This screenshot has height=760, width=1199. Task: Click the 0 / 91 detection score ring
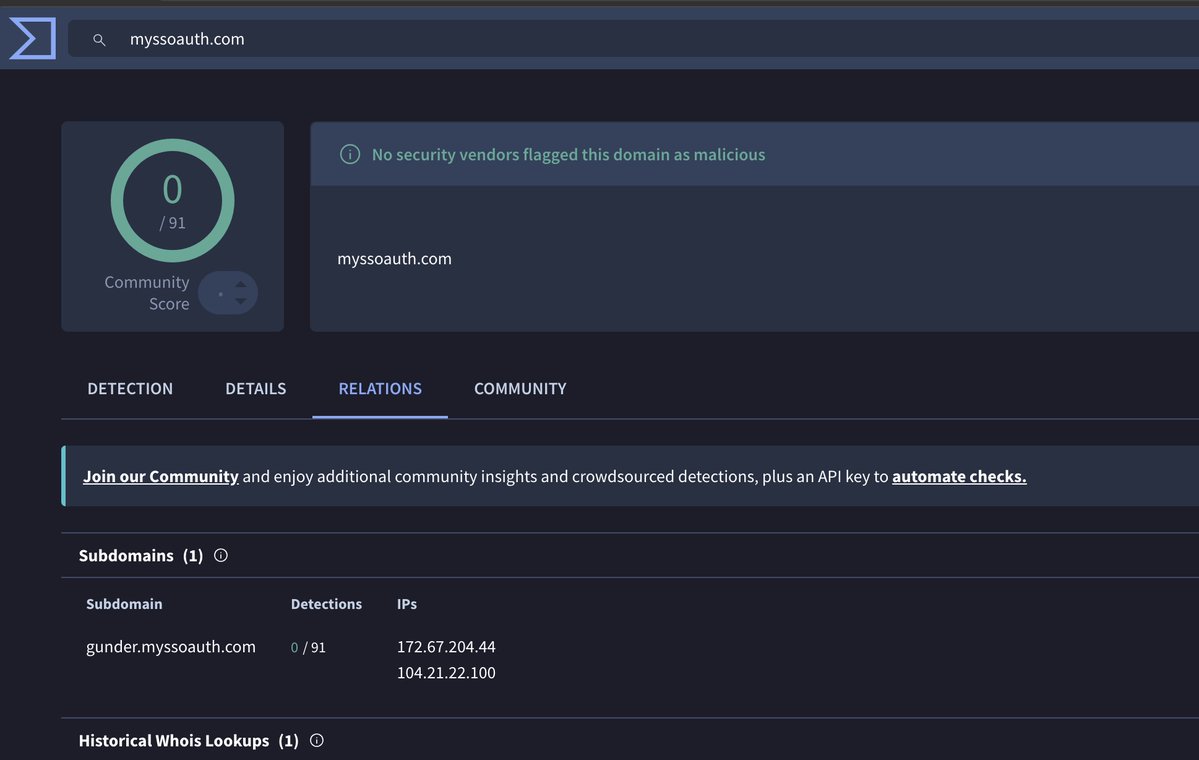(172, 200)
